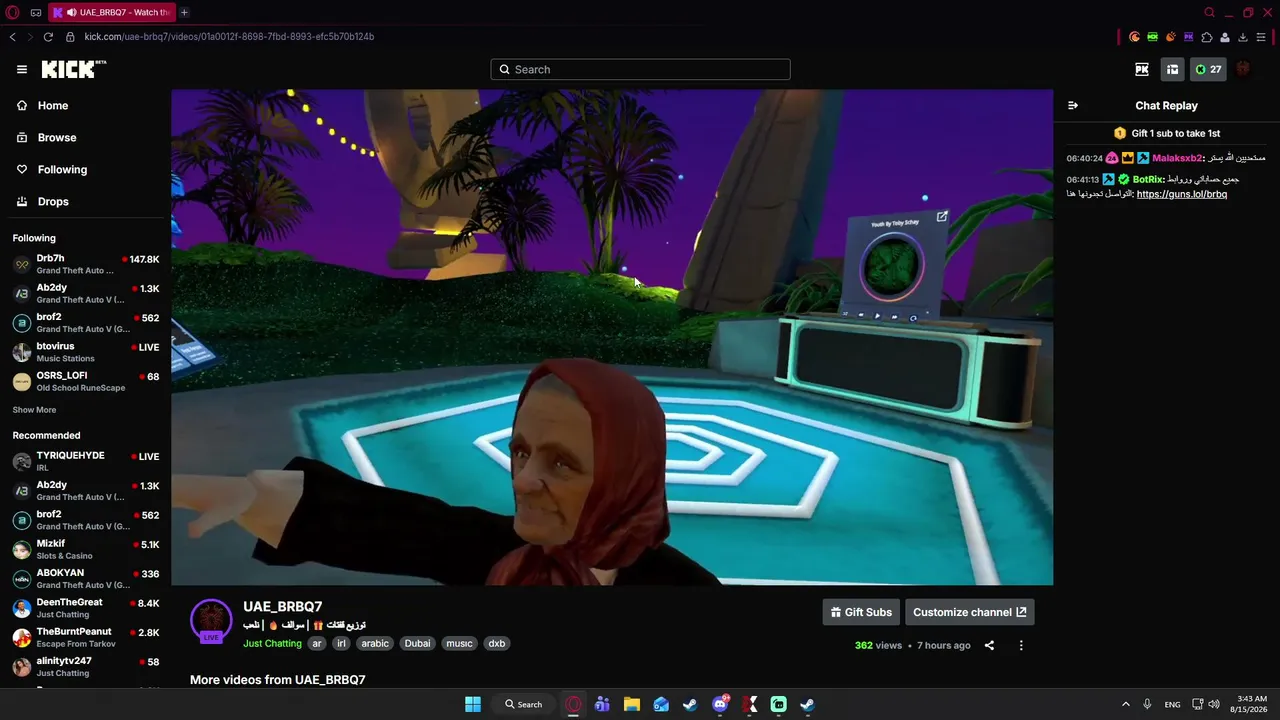The width and height of the screenshot is (1280, 720).
Task: Open Windows Start menu
Action: [x=473, y=704]
